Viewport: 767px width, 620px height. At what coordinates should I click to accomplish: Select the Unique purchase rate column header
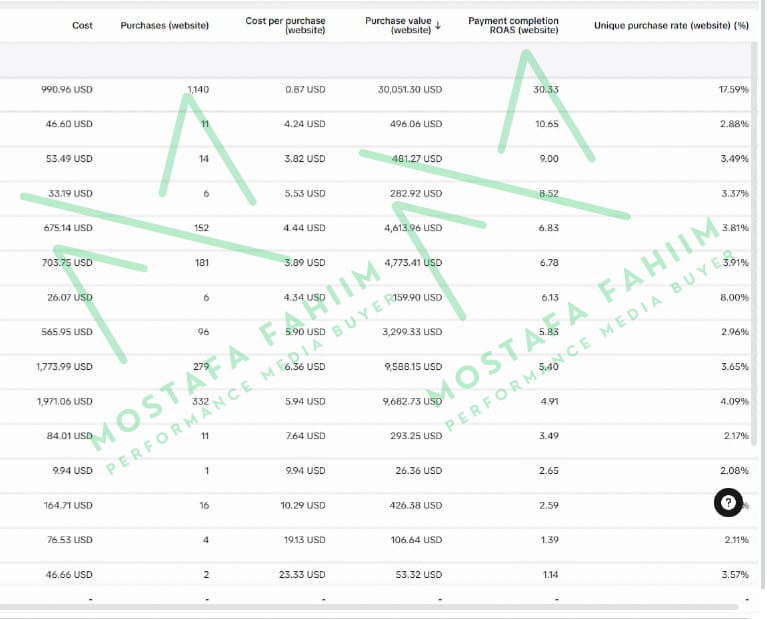click(671, 25)
